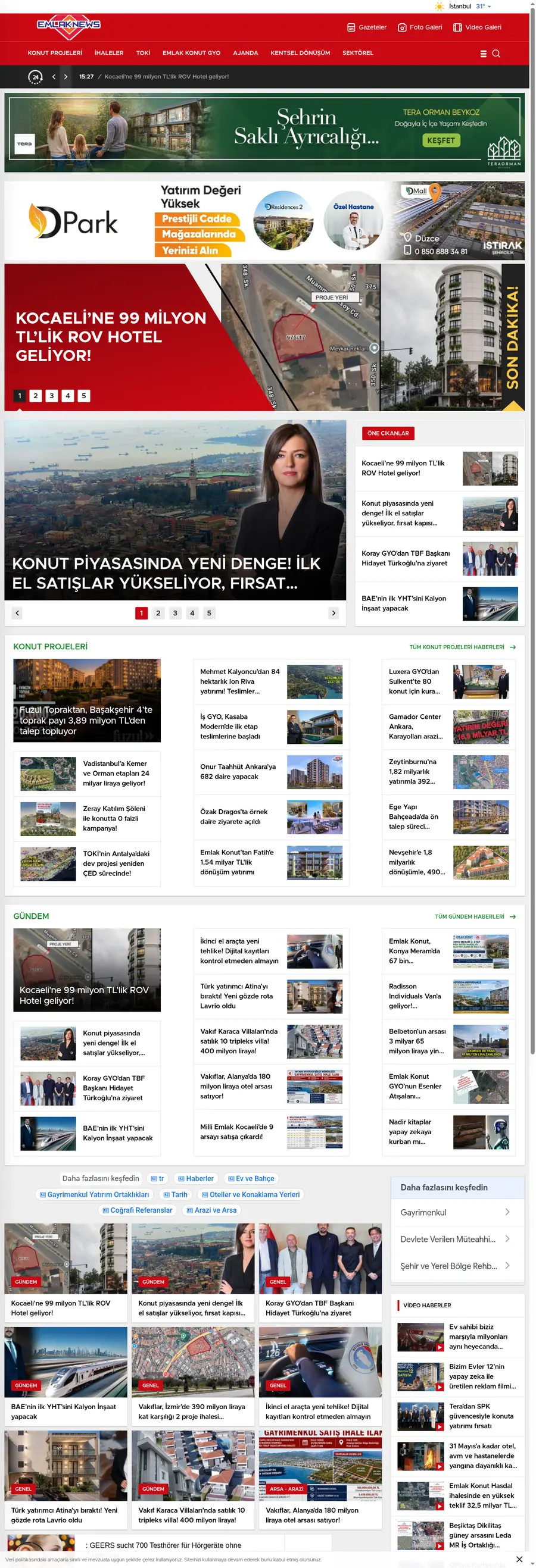Open Luxera GYO'dan Sulkent'te article

[x=448, y=682]
